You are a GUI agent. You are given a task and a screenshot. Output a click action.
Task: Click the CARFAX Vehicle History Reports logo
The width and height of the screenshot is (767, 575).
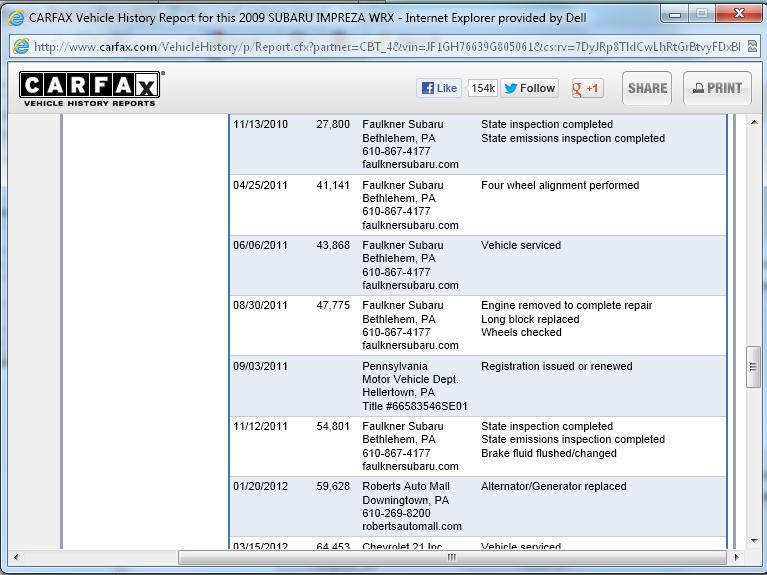90,89
